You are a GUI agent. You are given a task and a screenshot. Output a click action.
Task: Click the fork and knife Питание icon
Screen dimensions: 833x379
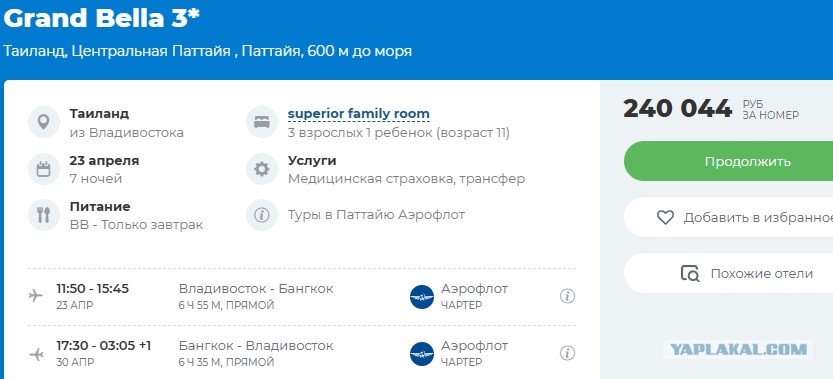44,215
